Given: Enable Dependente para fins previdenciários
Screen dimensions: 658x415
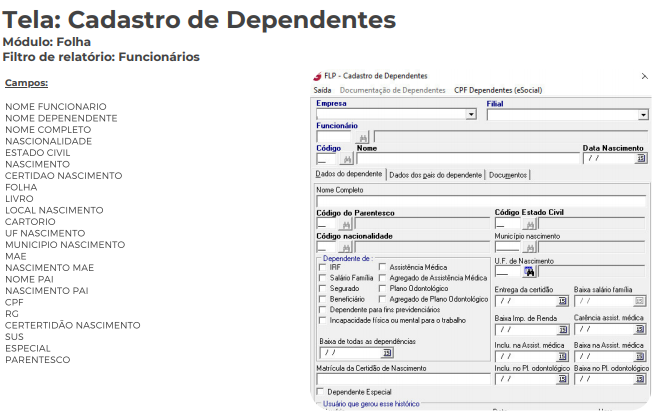Looking at the screenshot, I should coord(323,310).
